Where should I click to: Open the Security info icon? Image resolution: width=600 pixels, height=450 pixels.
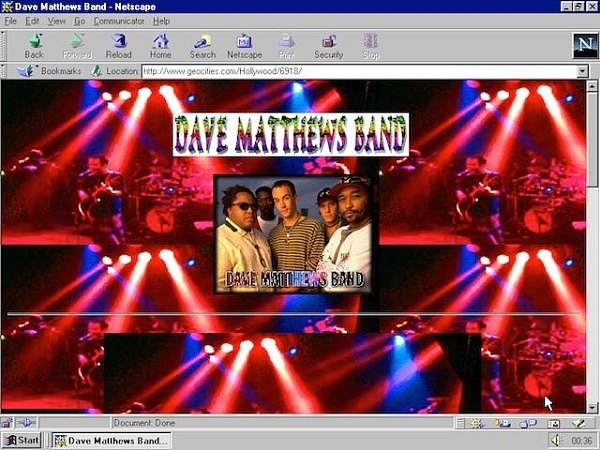[x=329, y=46]
